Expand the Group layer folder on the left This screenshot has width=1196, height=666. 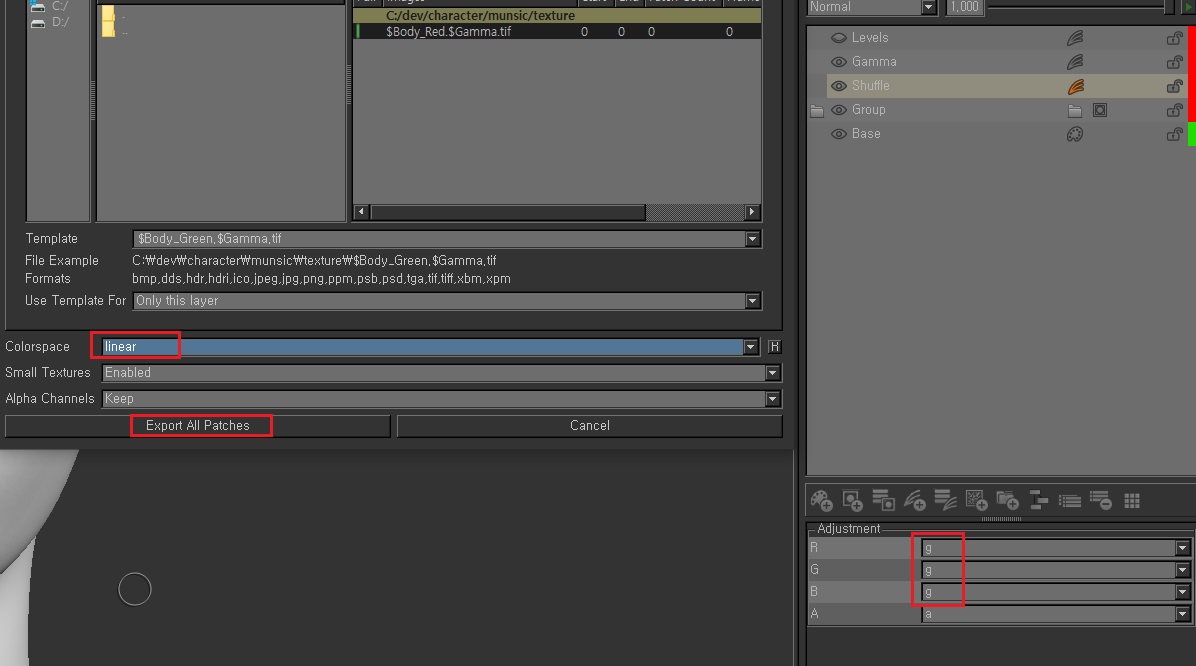click(x=817, y=111)
